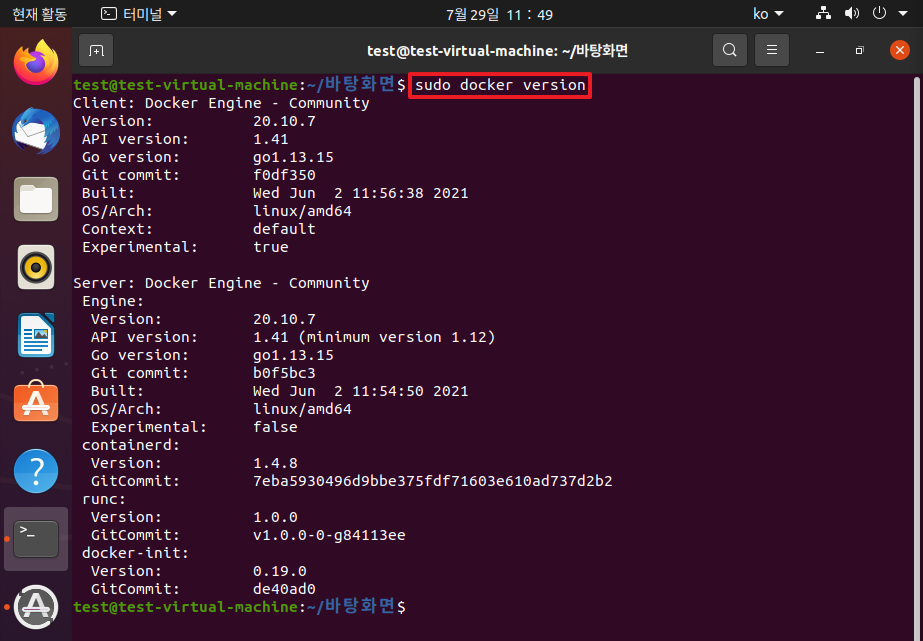Click runc version 1.0.0
Screen dimensions: 923x641
pos(275,517)
